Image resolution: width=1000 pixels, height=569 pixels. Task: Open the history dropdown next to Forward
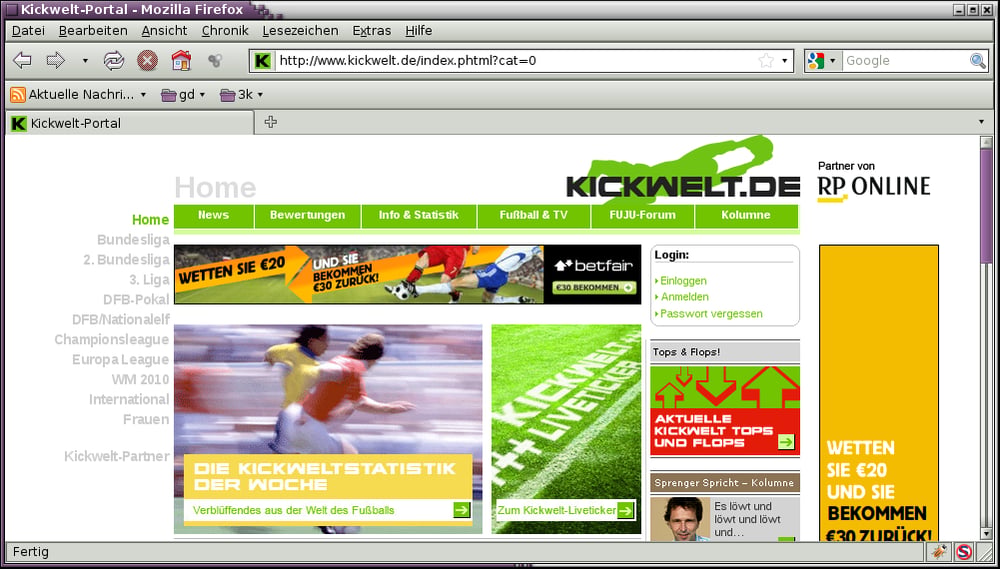pos(85,61)
